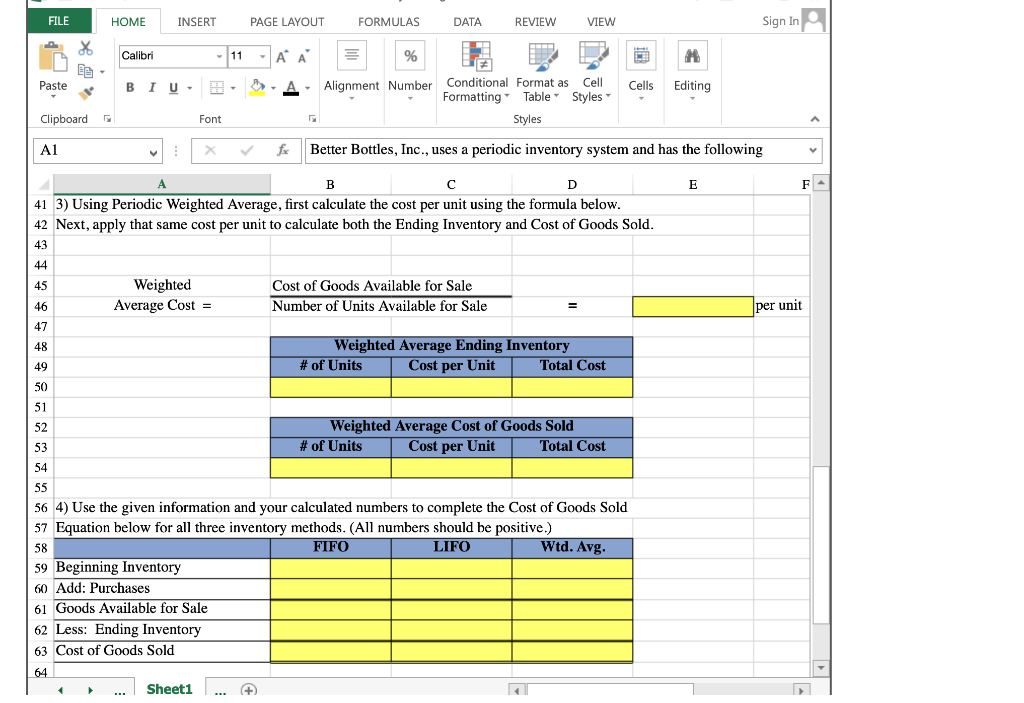Add a new sheet with the plus button
The height and width of the screenshot is (703, 1024).
248,689
